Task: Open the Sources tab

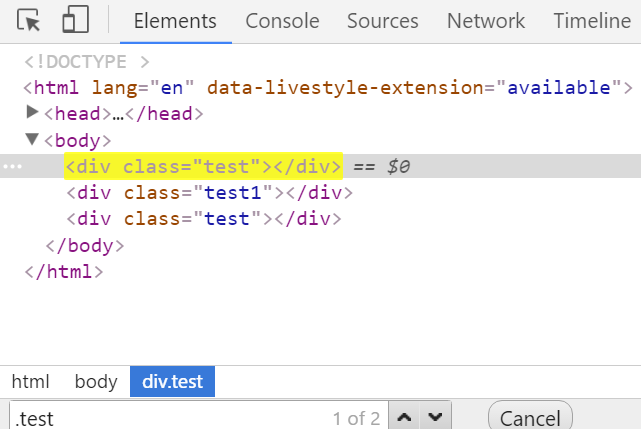Action: pyautogui.click(x=383, y=21)
